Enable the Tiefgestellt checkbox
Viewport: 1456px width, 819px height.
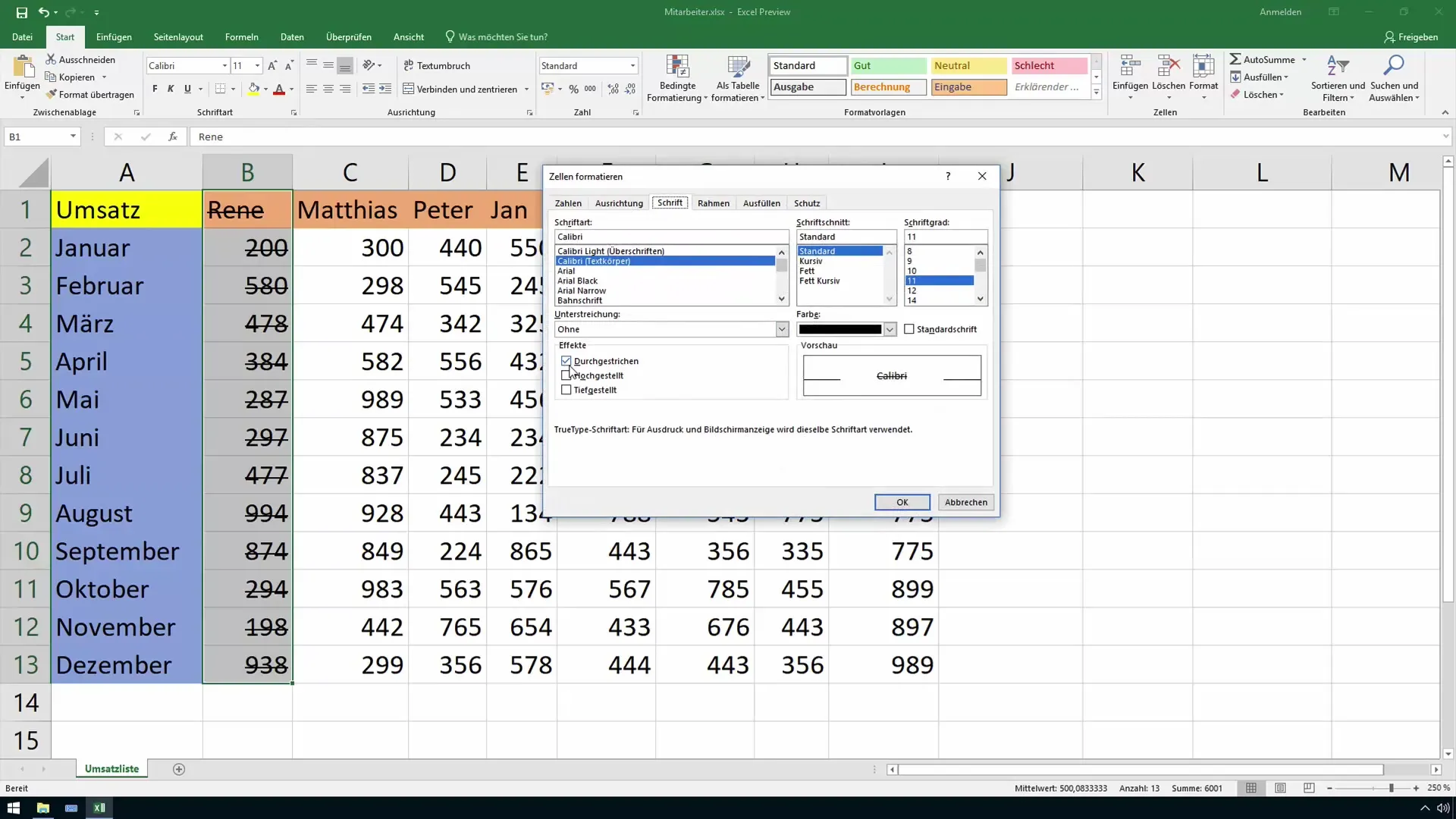pos(566,390)
